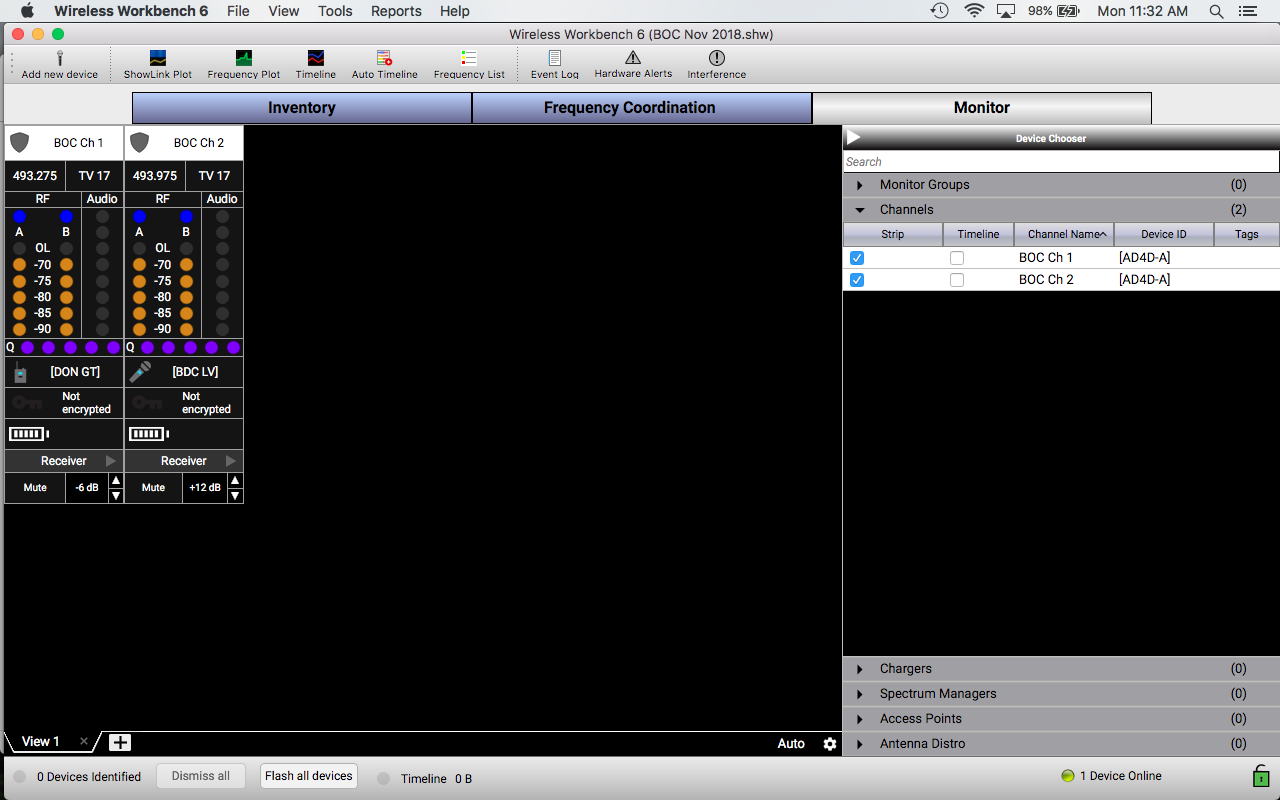This screenshot has width=1280, height=800.
Task: Enable the Timeline checkbox for BOC Ch 1
Action: point(957,258)
